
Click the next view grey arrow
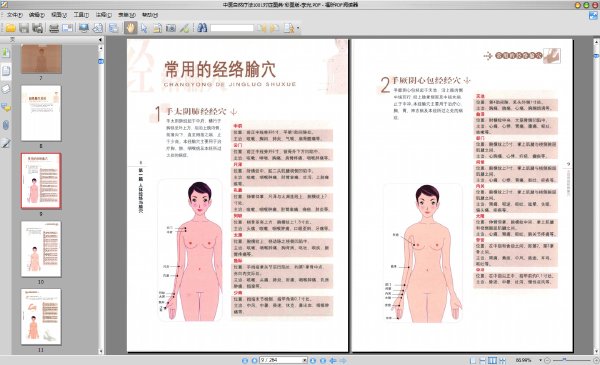click(x=343, y=360)
